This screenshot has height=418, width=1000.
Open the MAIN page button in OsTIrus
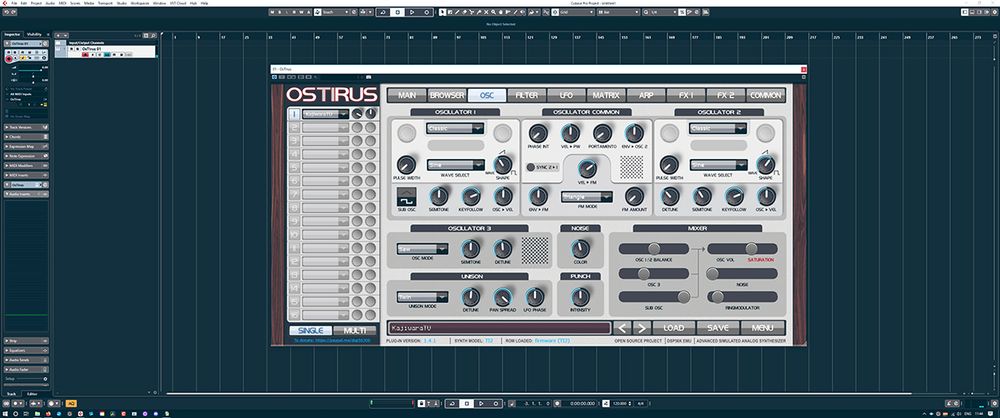click(x=407, y=95)
